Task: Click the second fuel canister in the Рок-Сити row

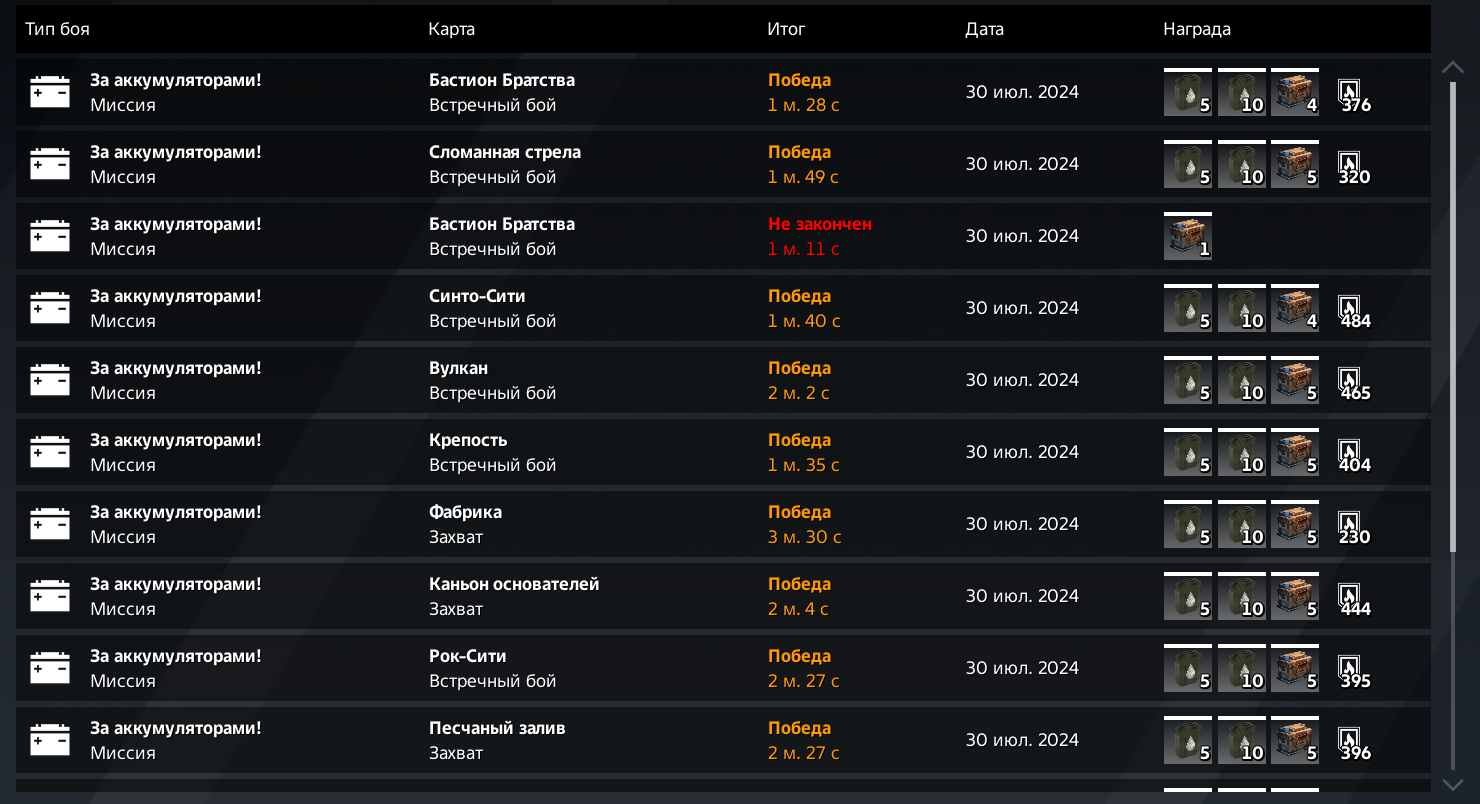Action: [1242, 668]
